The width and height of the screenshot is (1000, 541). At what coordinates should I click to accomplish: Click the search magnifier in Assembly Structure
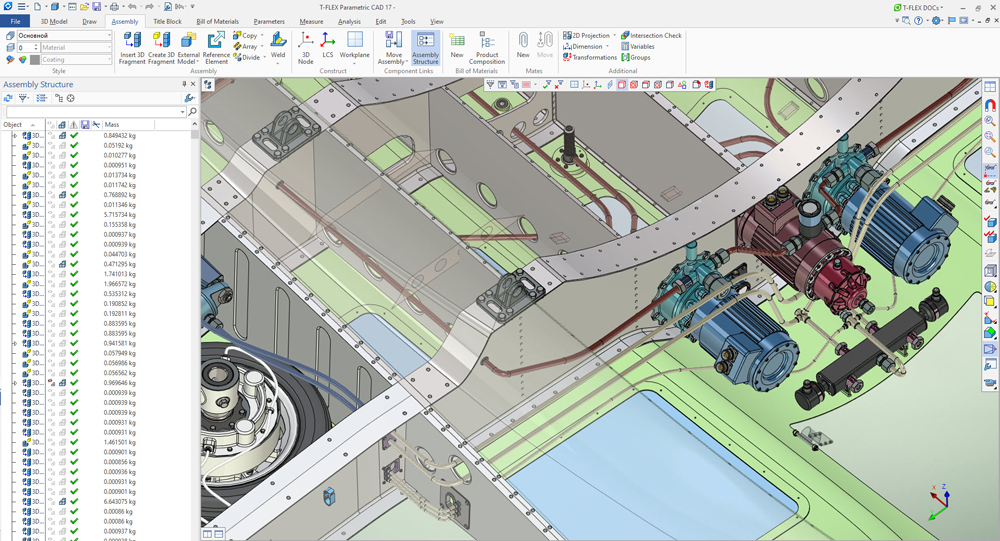tap(192, 112)
